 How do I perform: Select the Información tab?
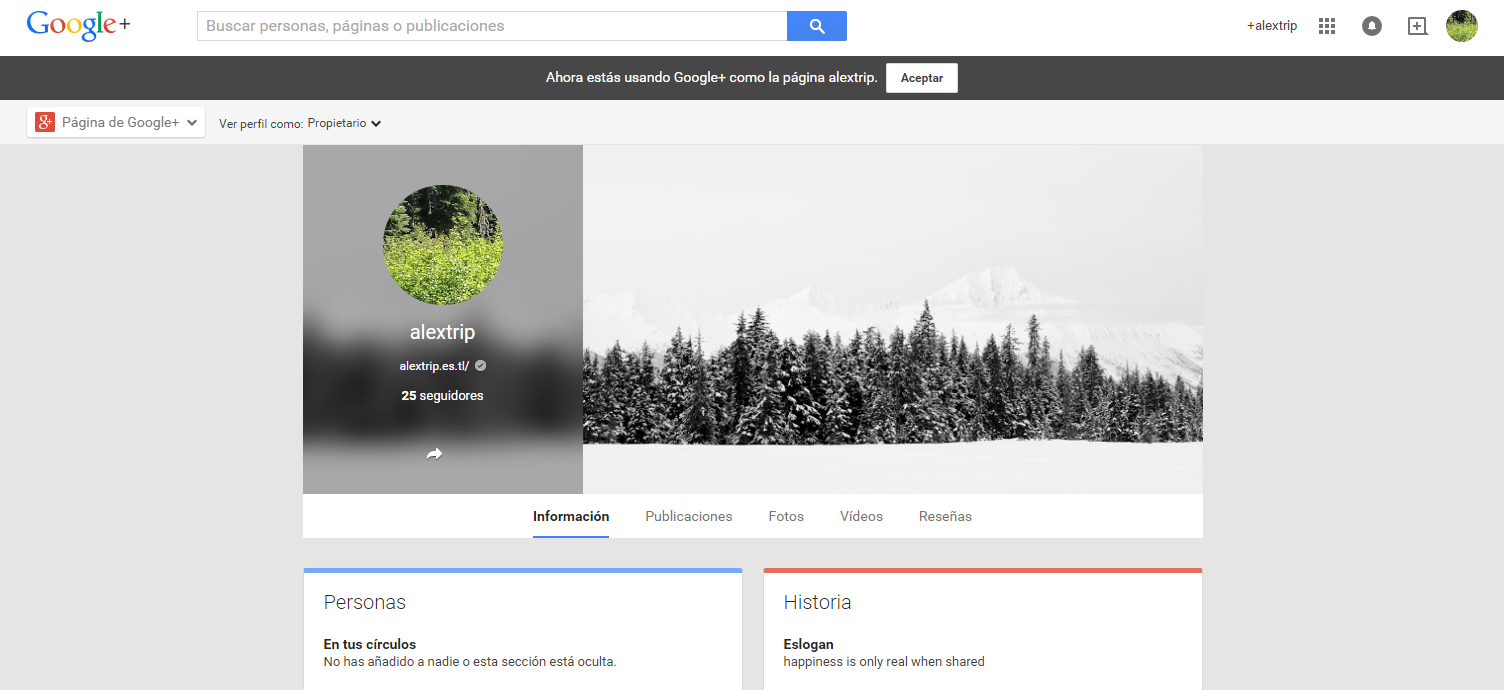(x=571, y=517)
